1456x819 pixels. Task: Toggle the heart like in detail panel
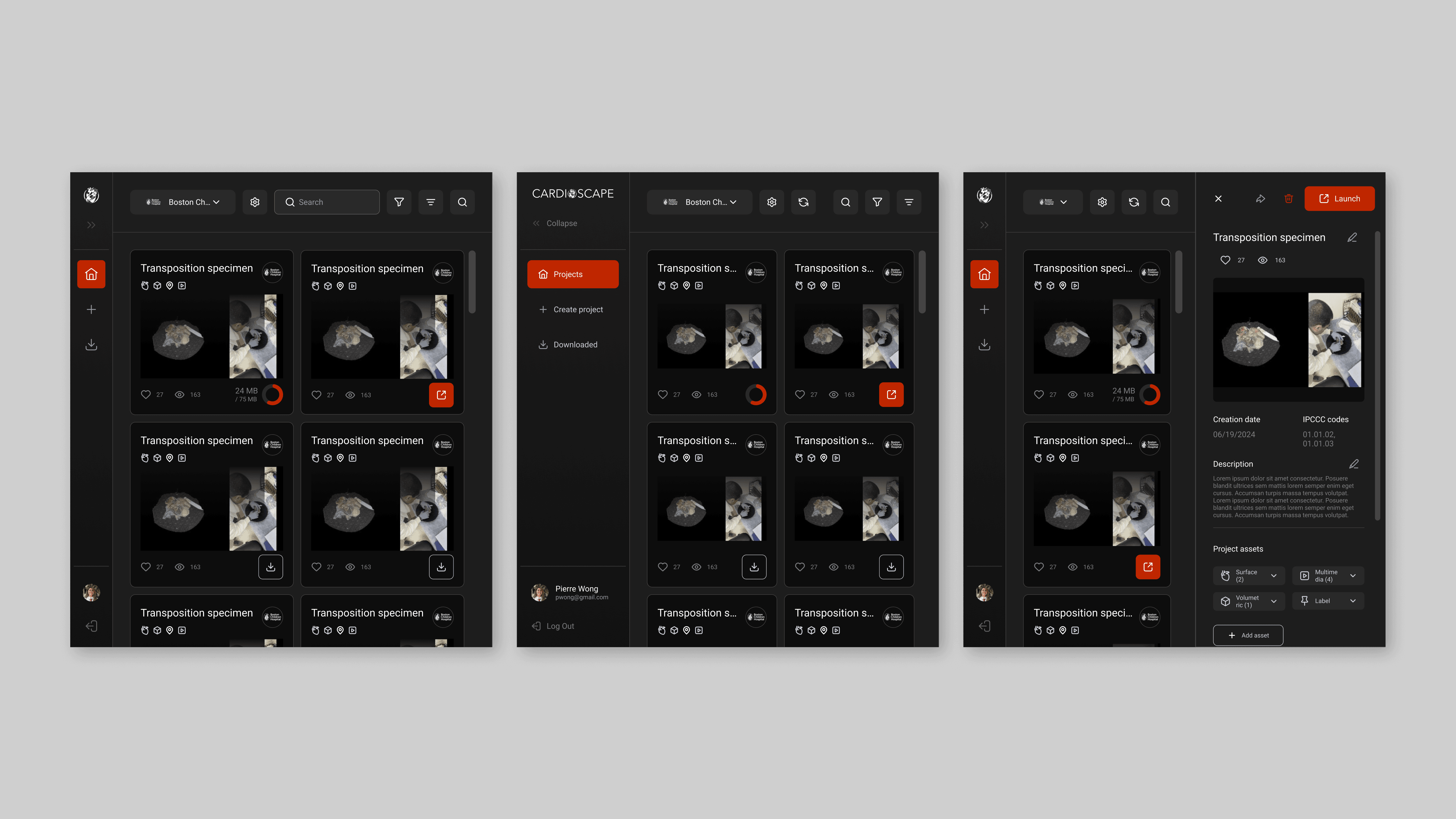1225,260
